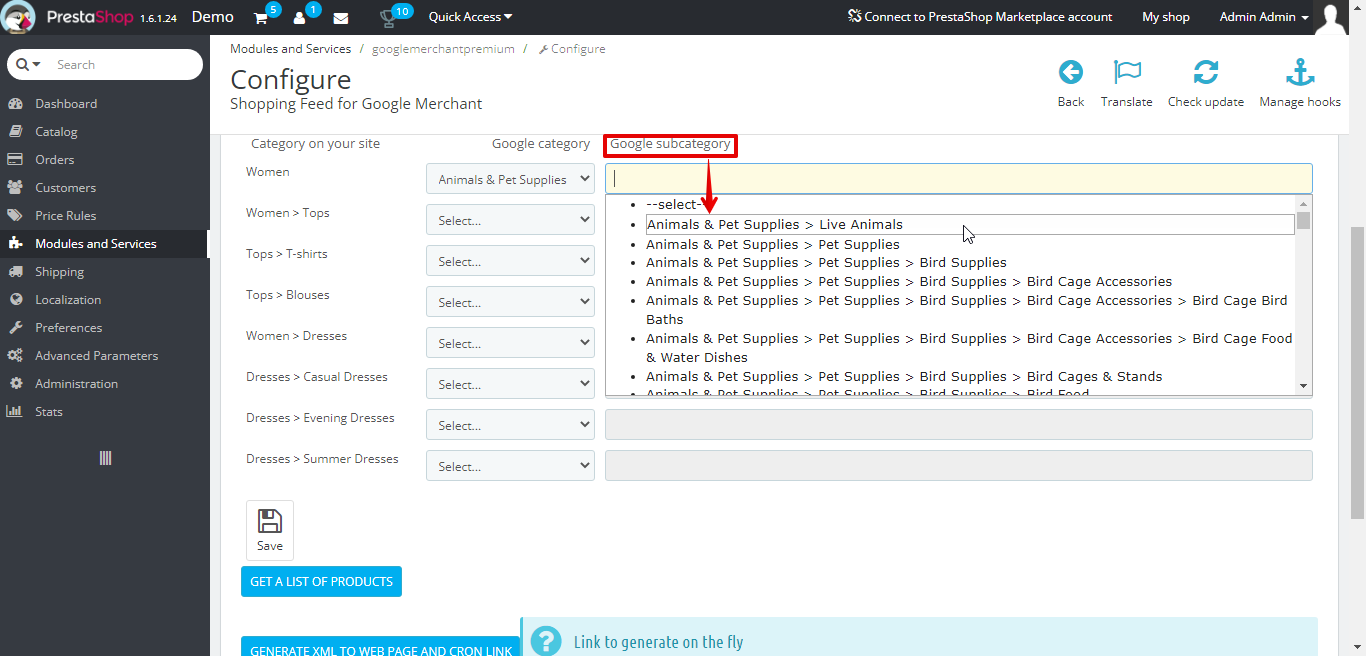Click the Back arrow icon
The height and width of the screenshot is (656, 1366).
[x=1071, y=72]
